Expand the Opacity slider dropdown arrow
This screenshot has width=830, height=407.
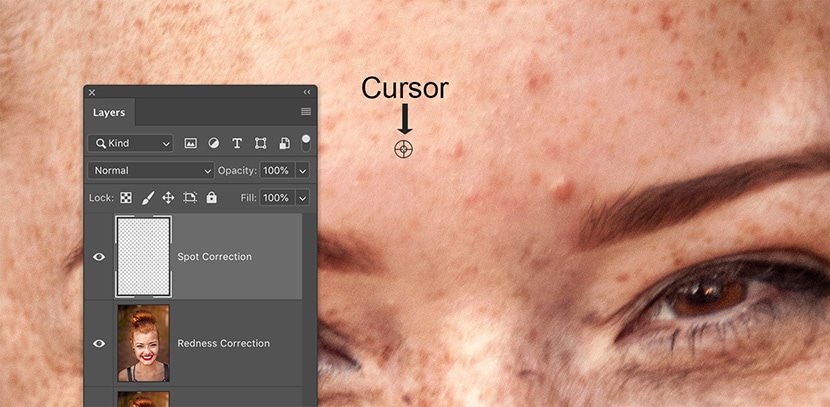click(302, 171)
